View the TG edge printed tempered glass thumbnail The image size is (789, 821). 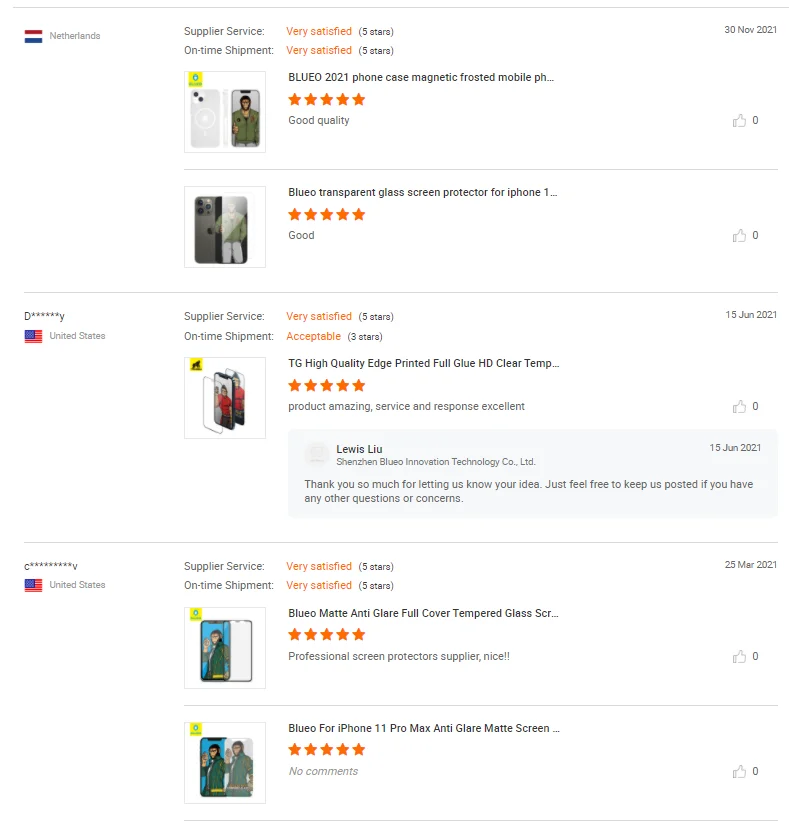[225, 398]
